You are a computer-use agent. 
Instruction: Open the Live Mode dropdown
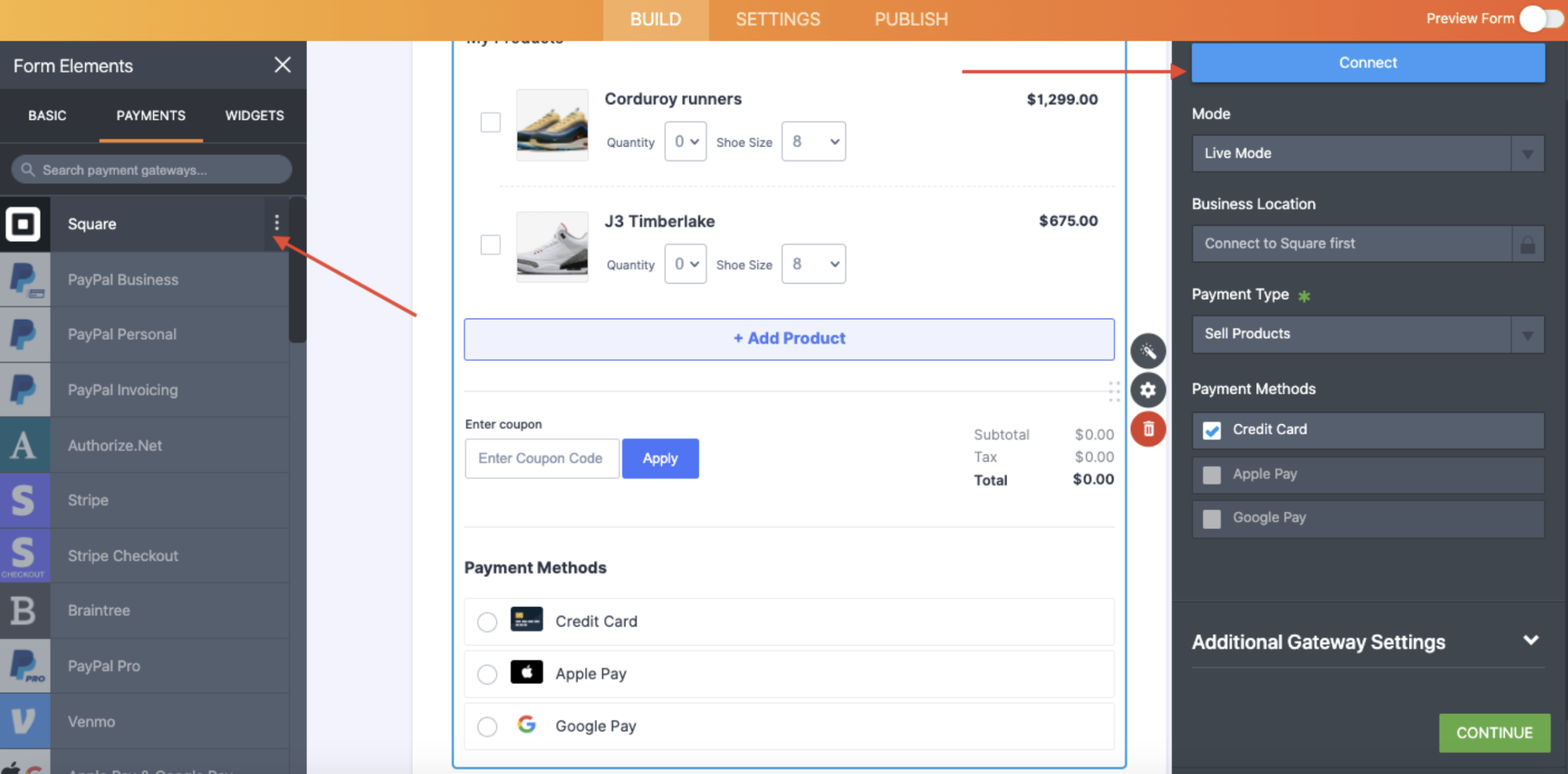1367,153
